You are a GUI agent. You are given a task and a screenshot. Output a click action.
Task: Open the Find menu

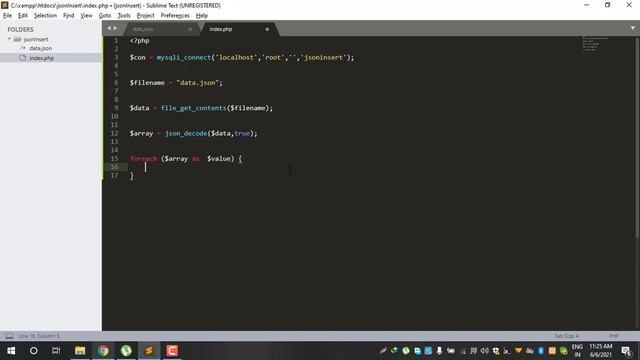(x=69, y=16)
